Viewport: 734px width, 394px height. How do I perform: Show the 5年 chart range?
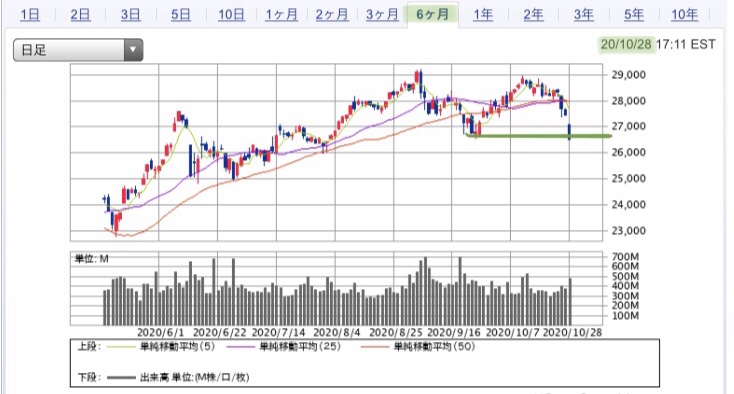tap(634, 15)
